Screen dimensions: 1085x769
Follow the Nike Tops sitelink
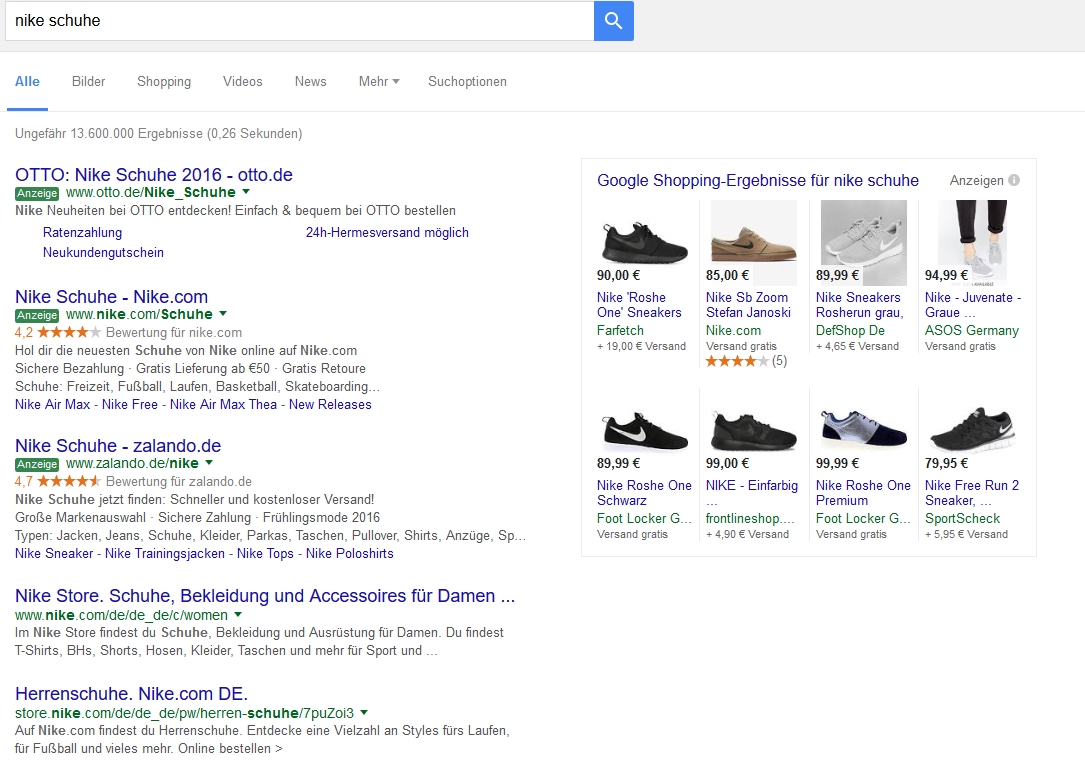(x=265, y=553)
